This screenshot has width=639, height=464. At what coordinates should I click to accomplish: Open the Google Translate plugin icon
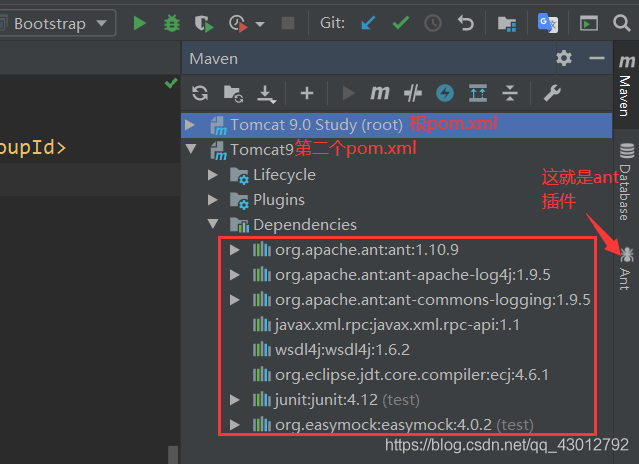pos(547,23)
